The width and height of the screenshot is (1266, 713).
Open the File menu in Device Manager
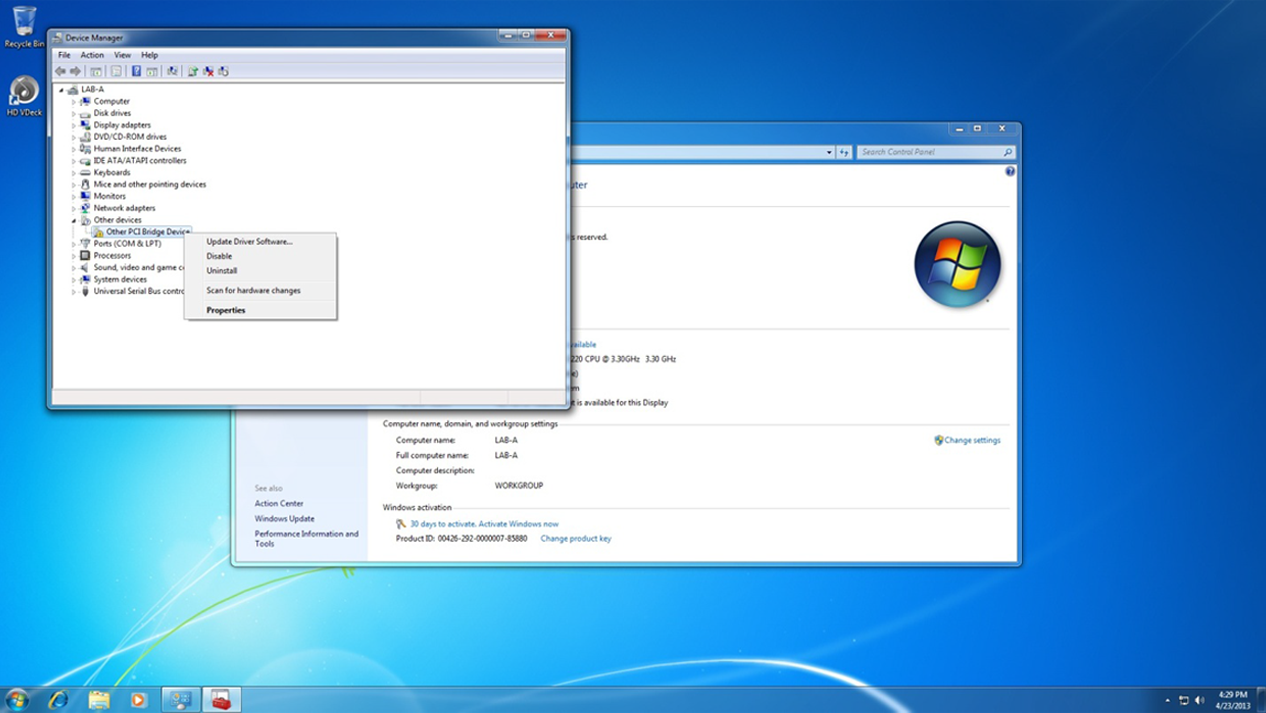click(x=64, y=55)
